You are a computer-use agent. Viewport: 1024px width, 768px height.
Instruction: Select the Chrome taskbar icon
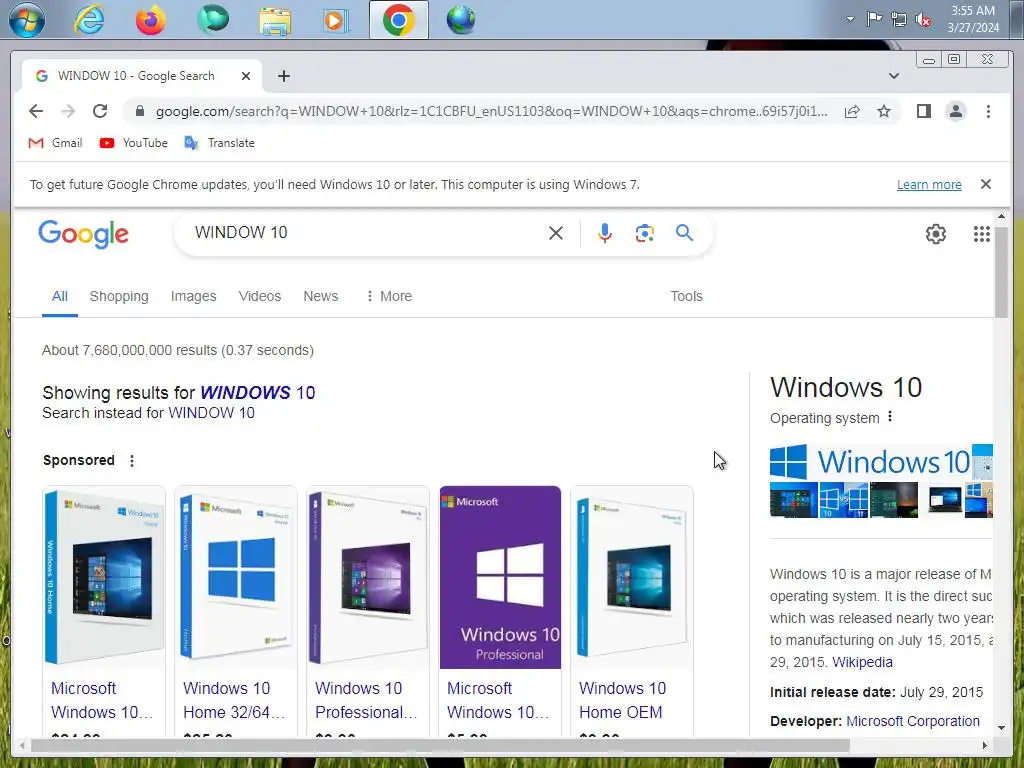398,20
